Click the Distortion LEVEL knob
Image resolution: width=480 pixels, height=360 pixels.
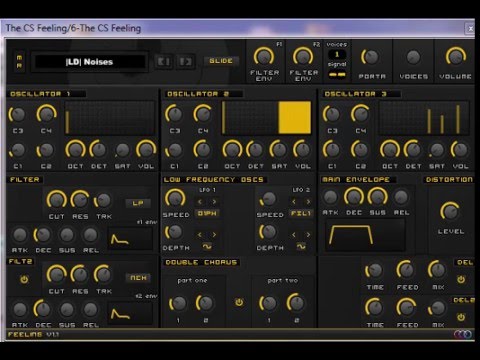point(450,211)
